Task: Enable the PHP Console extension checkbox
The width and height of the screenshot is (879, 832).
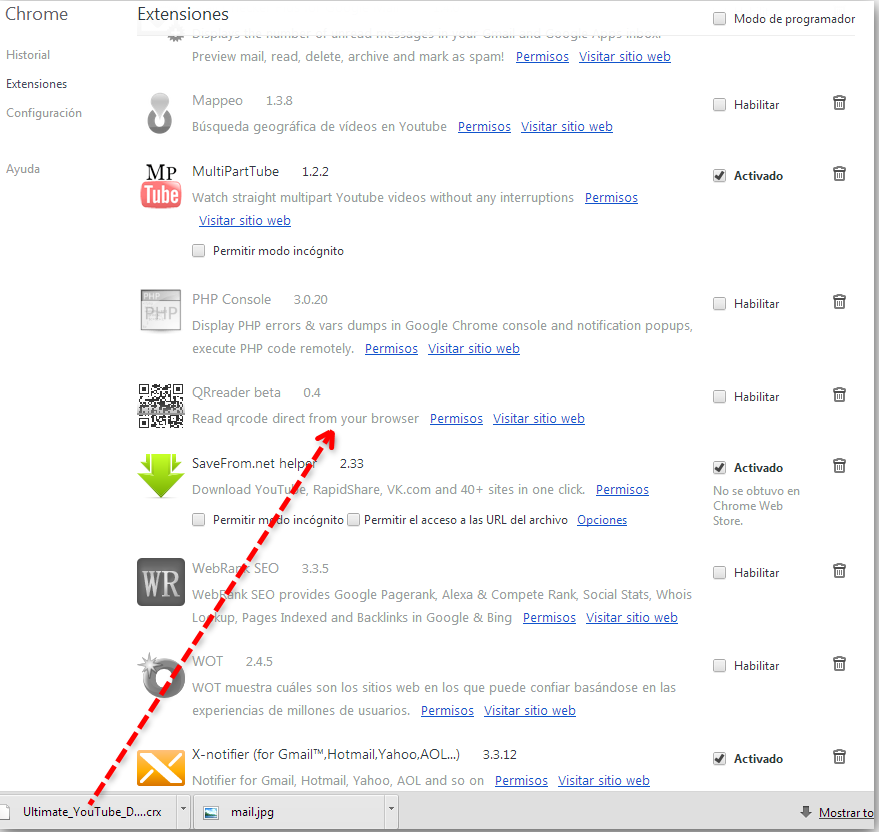Action: [719, 304]
